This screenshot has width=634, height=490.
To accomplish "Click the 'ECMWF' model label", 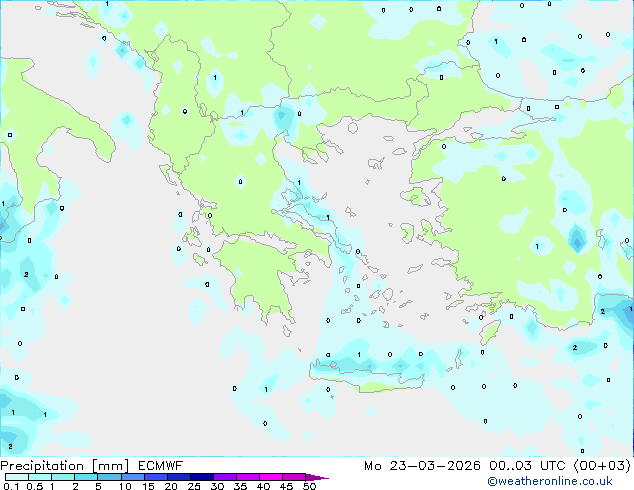I will click(x=161, y=466).
